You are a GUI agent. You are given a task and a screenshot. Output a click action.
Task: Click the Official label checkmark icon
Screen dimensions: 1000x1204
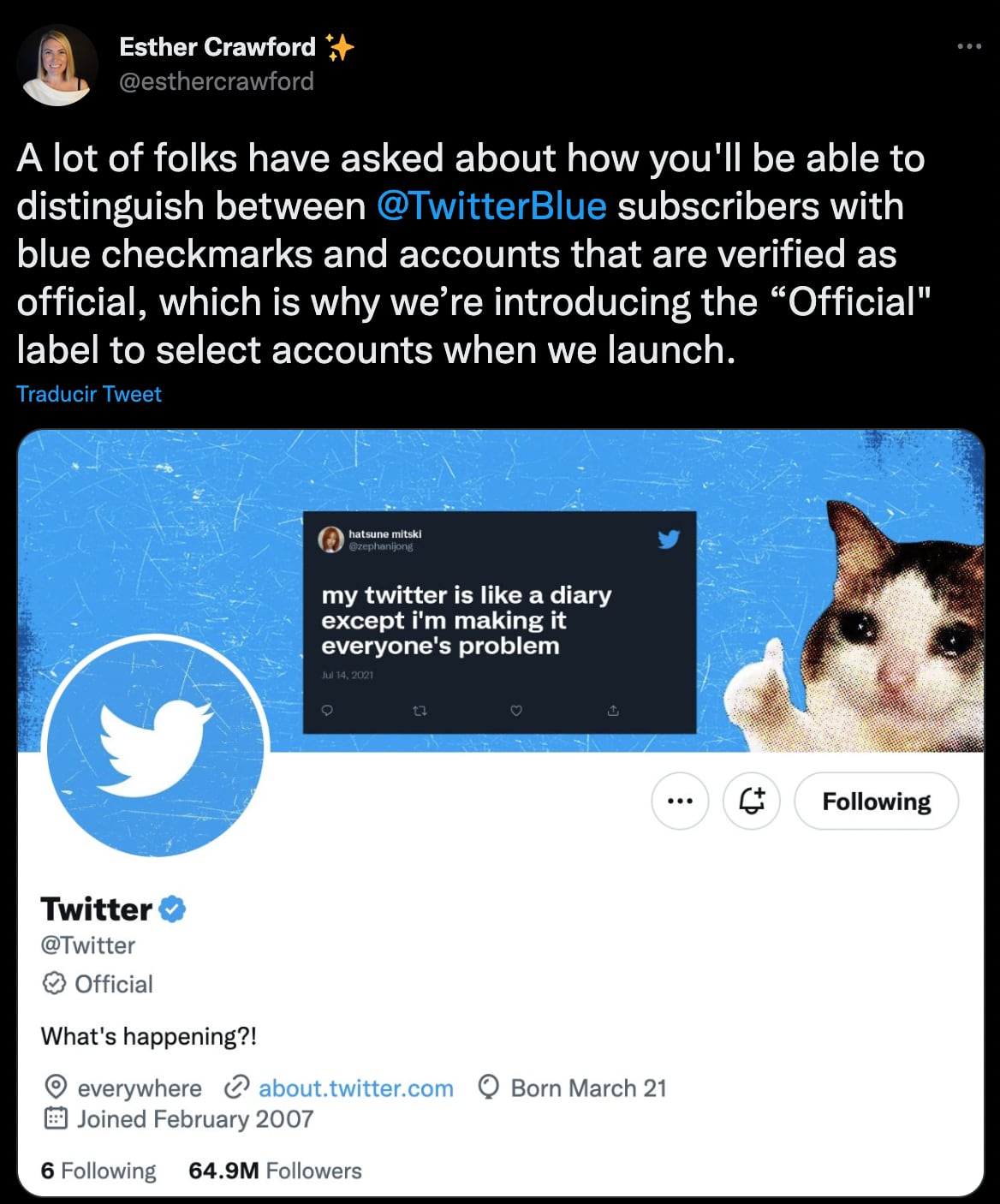[54, 984]
